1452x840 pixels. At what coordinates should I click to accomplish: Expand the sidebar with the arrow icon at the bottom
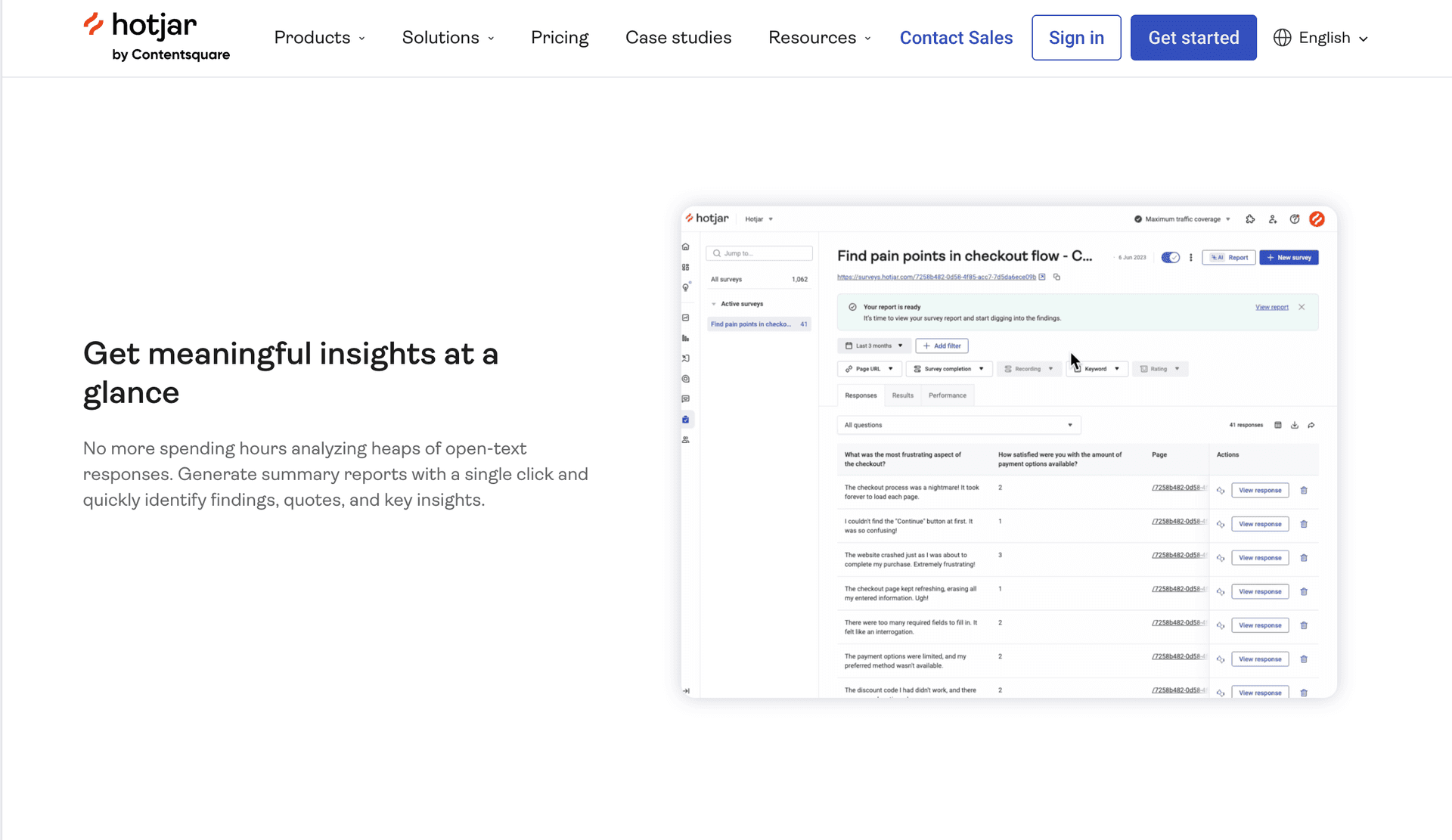tap(686, 691)
